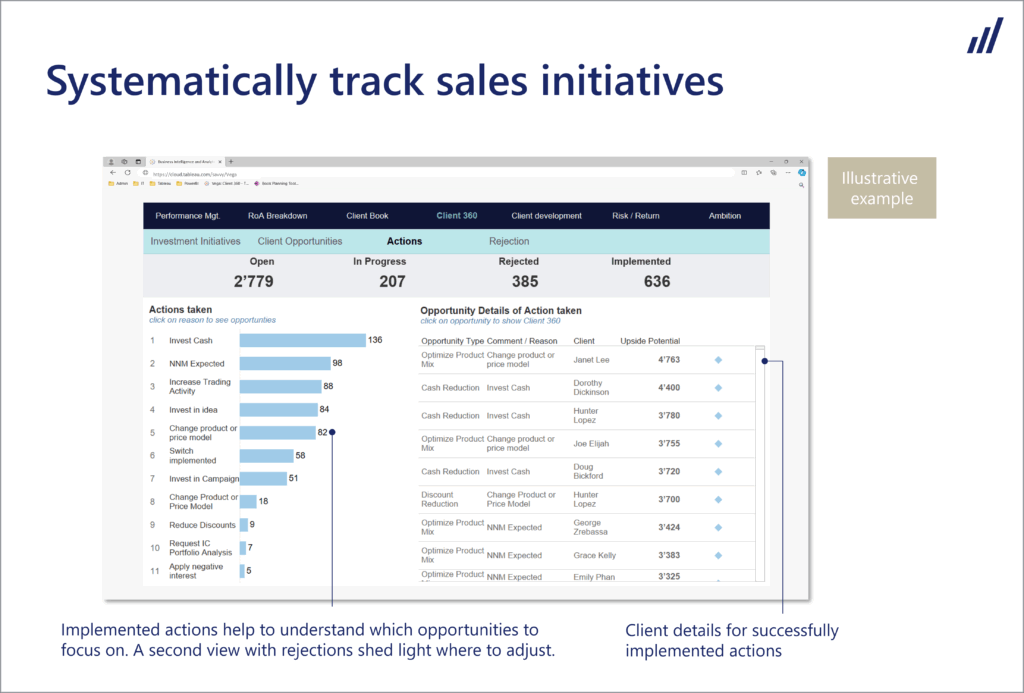Click the diamond marker for Grace Kelly
The width and height of the screenshot is (1024, 693).
pyautogui.click(x=718, y=555)
